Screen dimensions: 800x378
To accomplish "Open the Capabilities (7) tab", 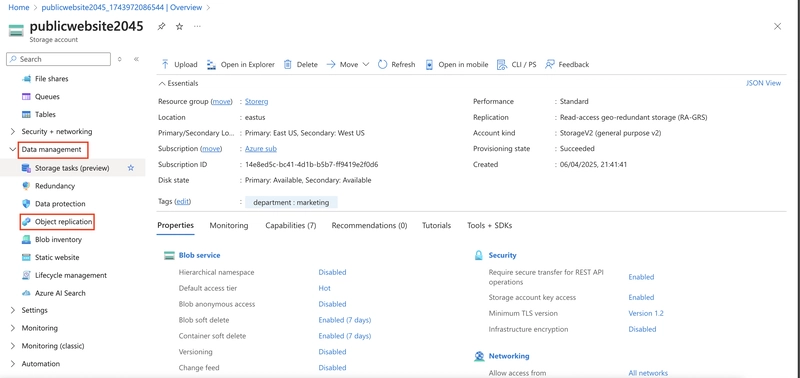I will coord(291,225).
